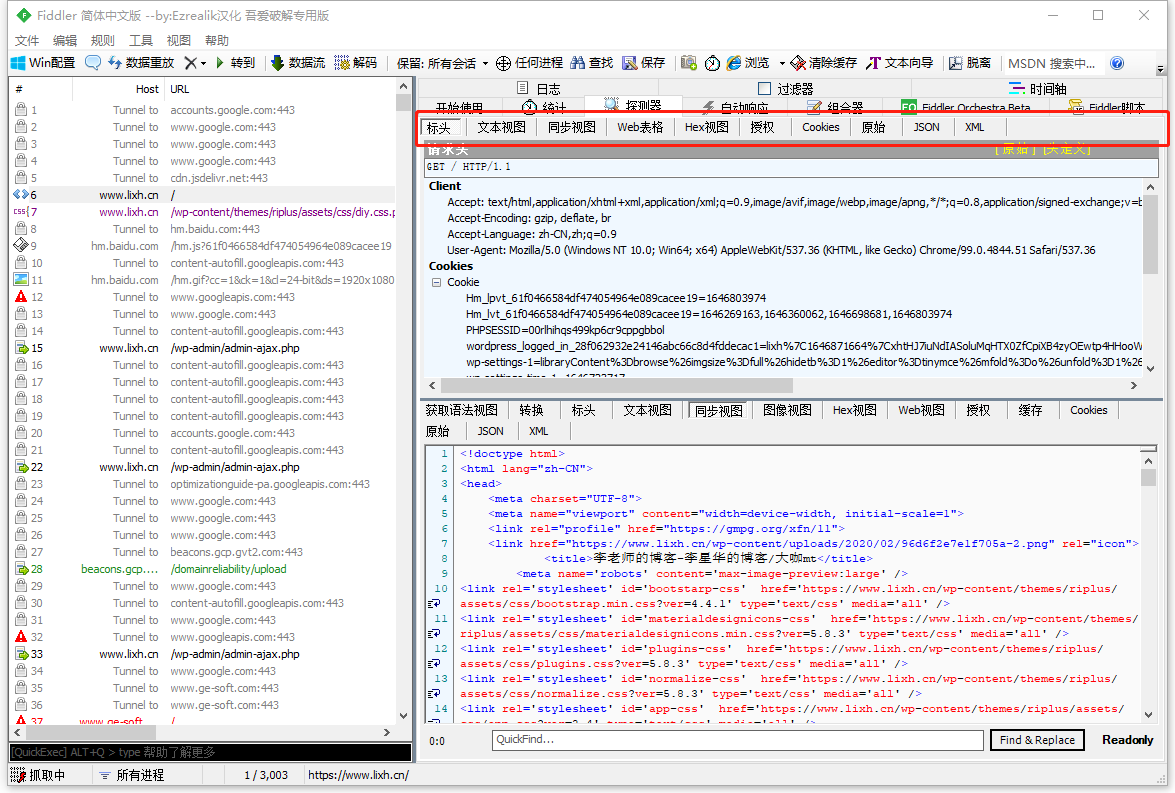Collapse the Cookie tree in the headers view
Screen dimensions: 1175x793
pos(437,281)
